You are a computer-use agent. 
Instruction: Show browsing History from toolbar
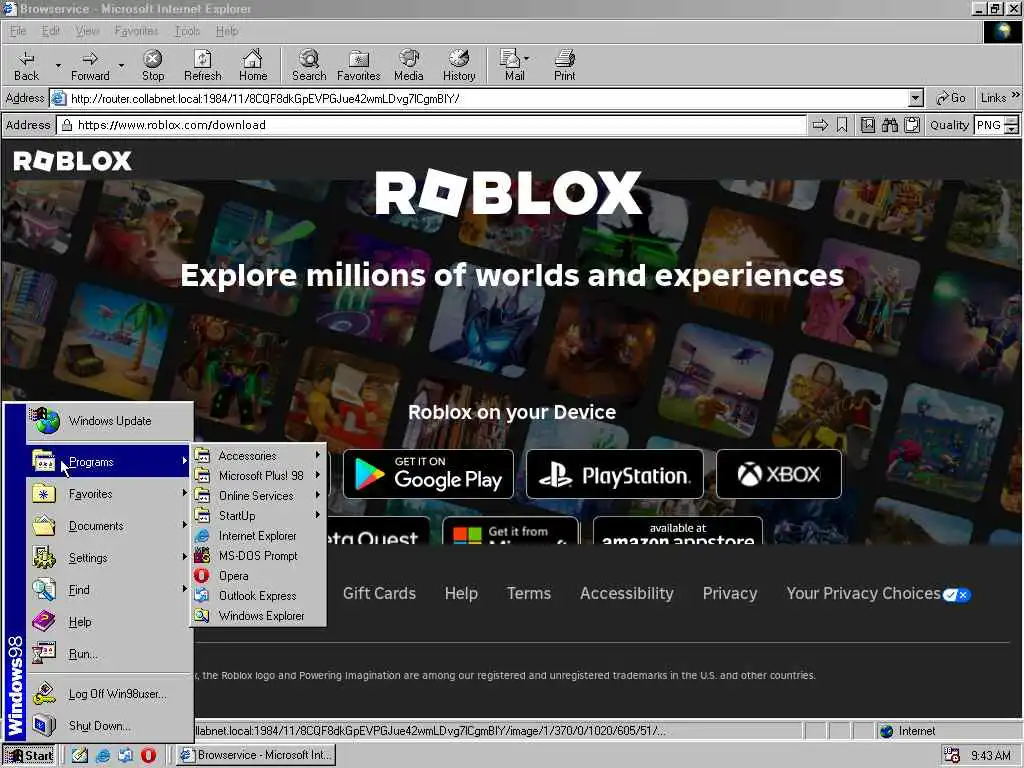[x=459, y=65]
